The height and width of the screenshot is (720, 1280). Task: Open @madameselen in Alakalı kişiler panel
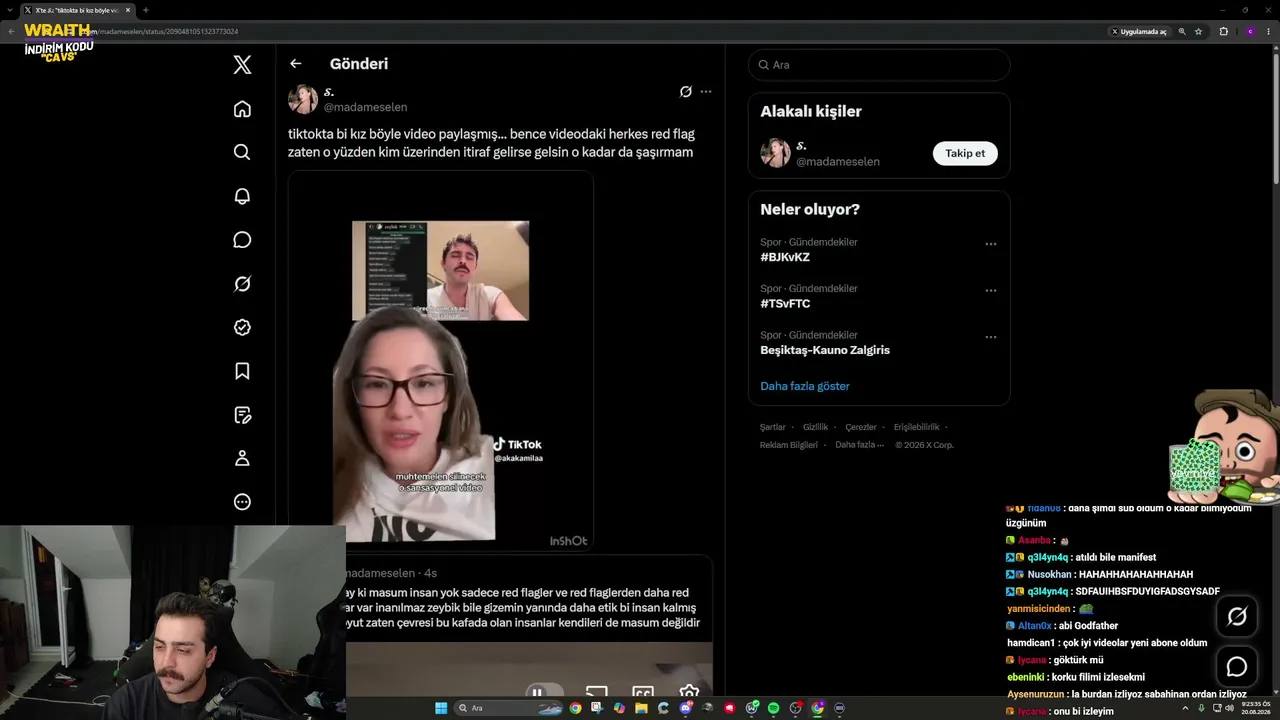point(838,161)
